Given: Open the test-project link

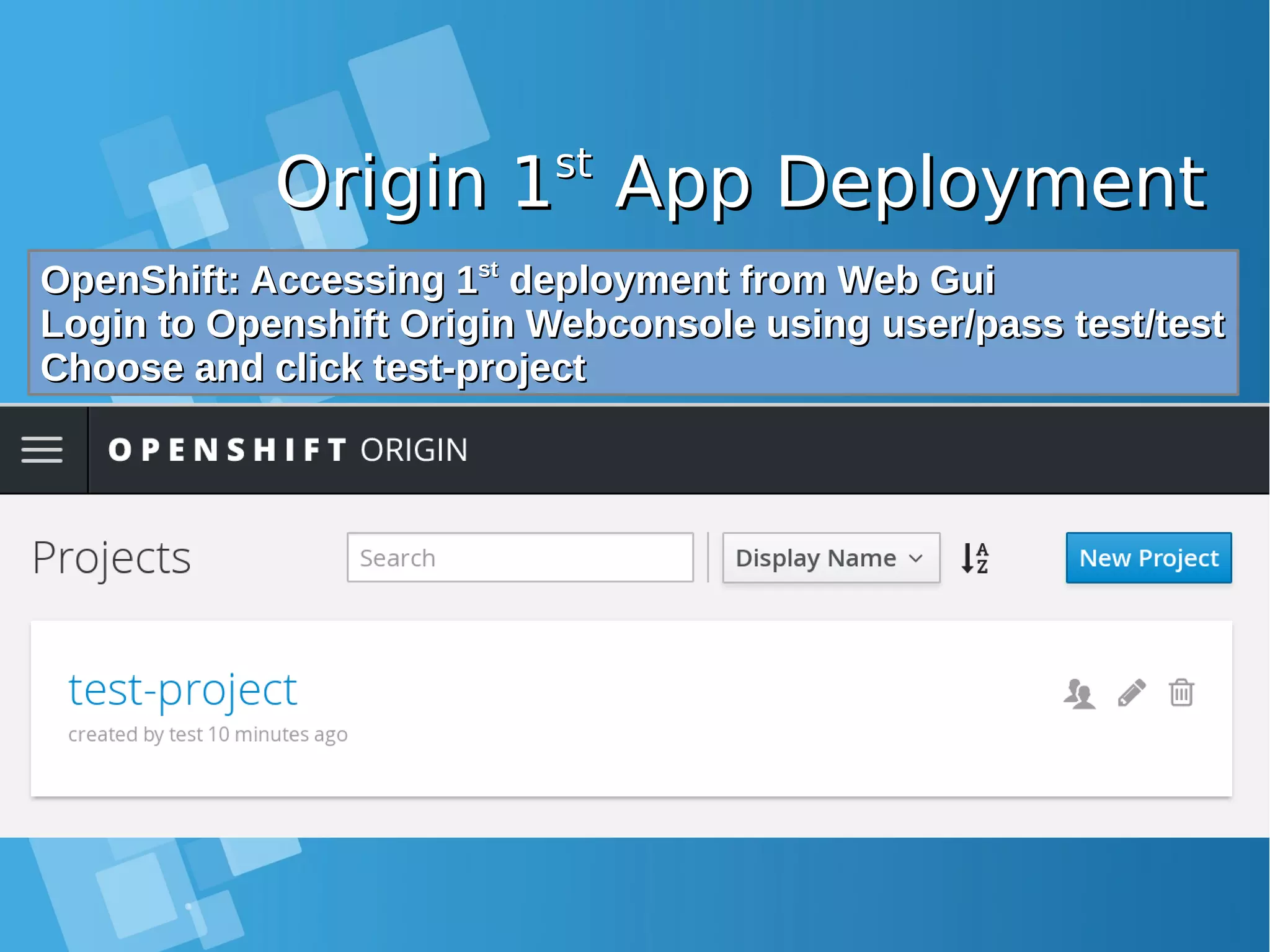Looking at the screenshot, I should (x=182, y=690).
